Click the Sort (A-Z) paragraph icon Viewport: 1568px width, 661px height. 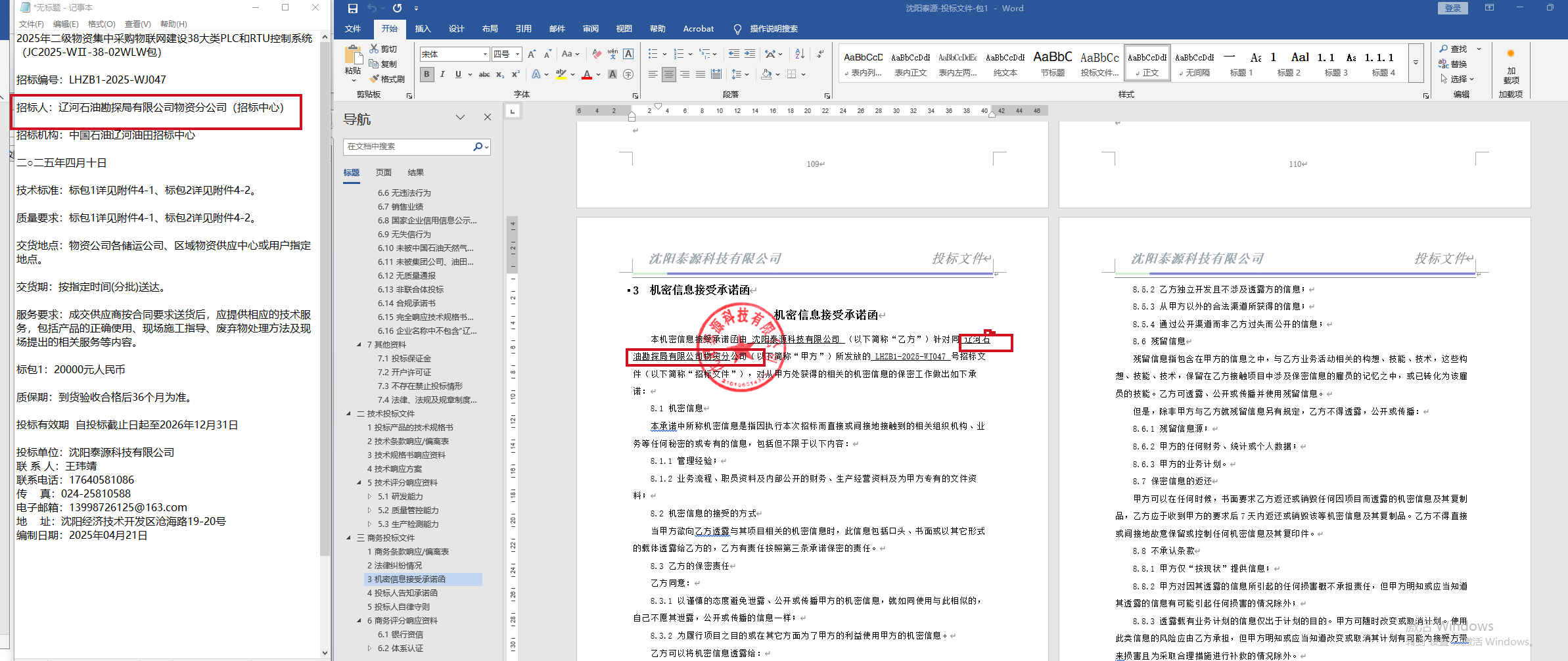pyautogui.click(x=800, y=54)
